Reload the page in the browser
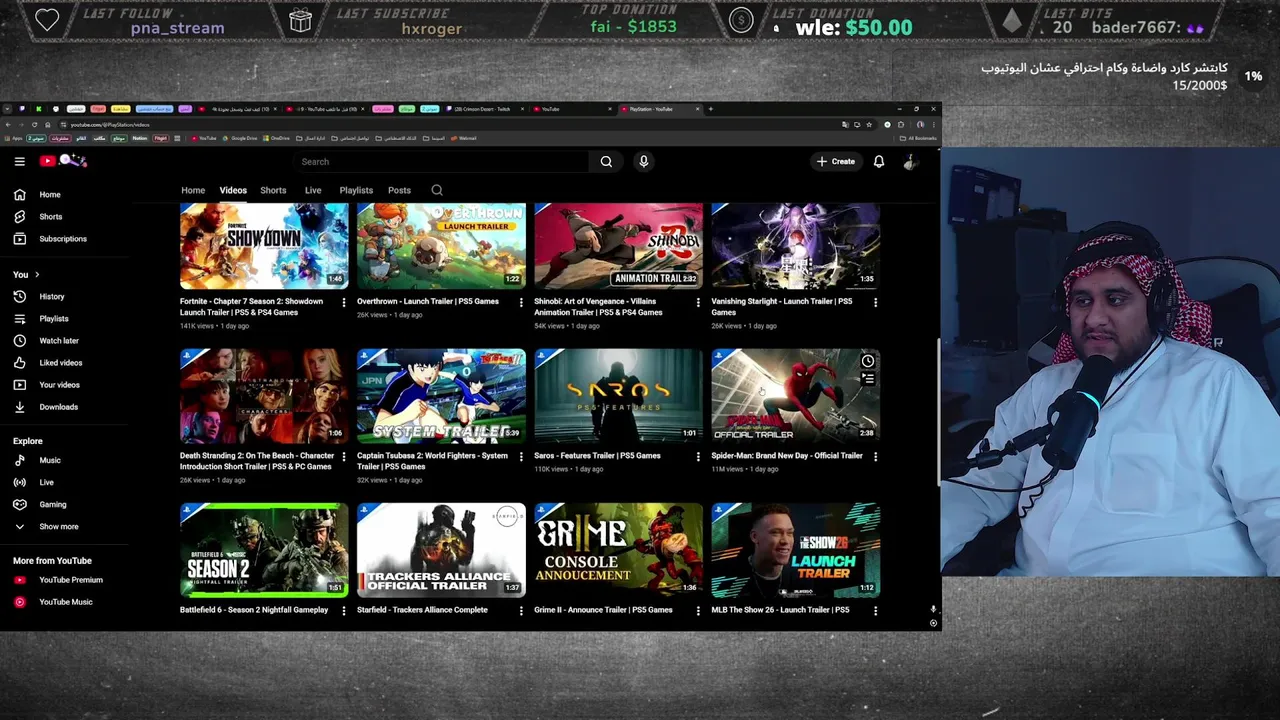 click(34, 125)
